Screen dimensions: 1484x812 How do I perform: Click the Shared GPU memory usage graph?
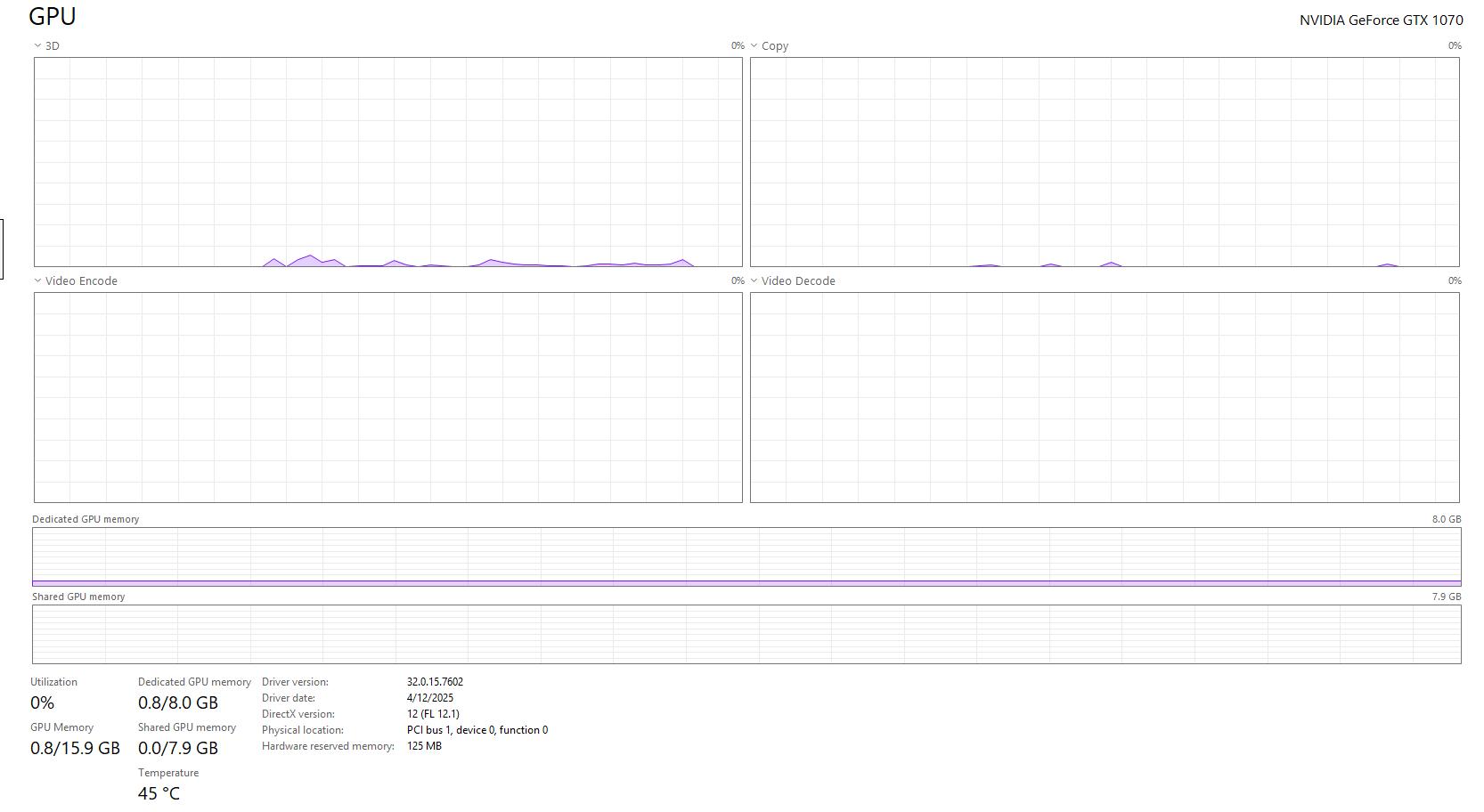pos(746,634)
